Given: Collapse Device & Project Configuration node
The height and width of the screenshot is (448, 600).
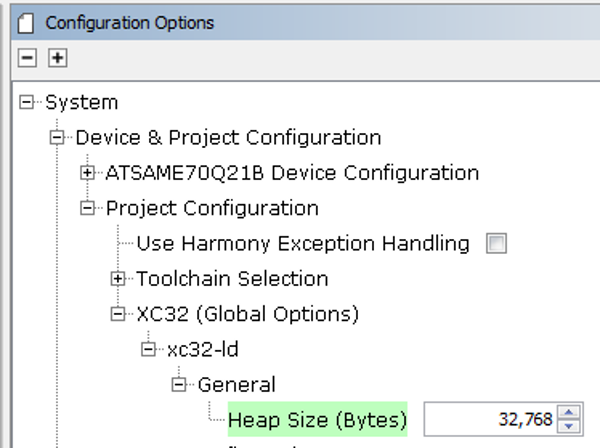Looking at the screenshot, I should [x=57, y=137].
